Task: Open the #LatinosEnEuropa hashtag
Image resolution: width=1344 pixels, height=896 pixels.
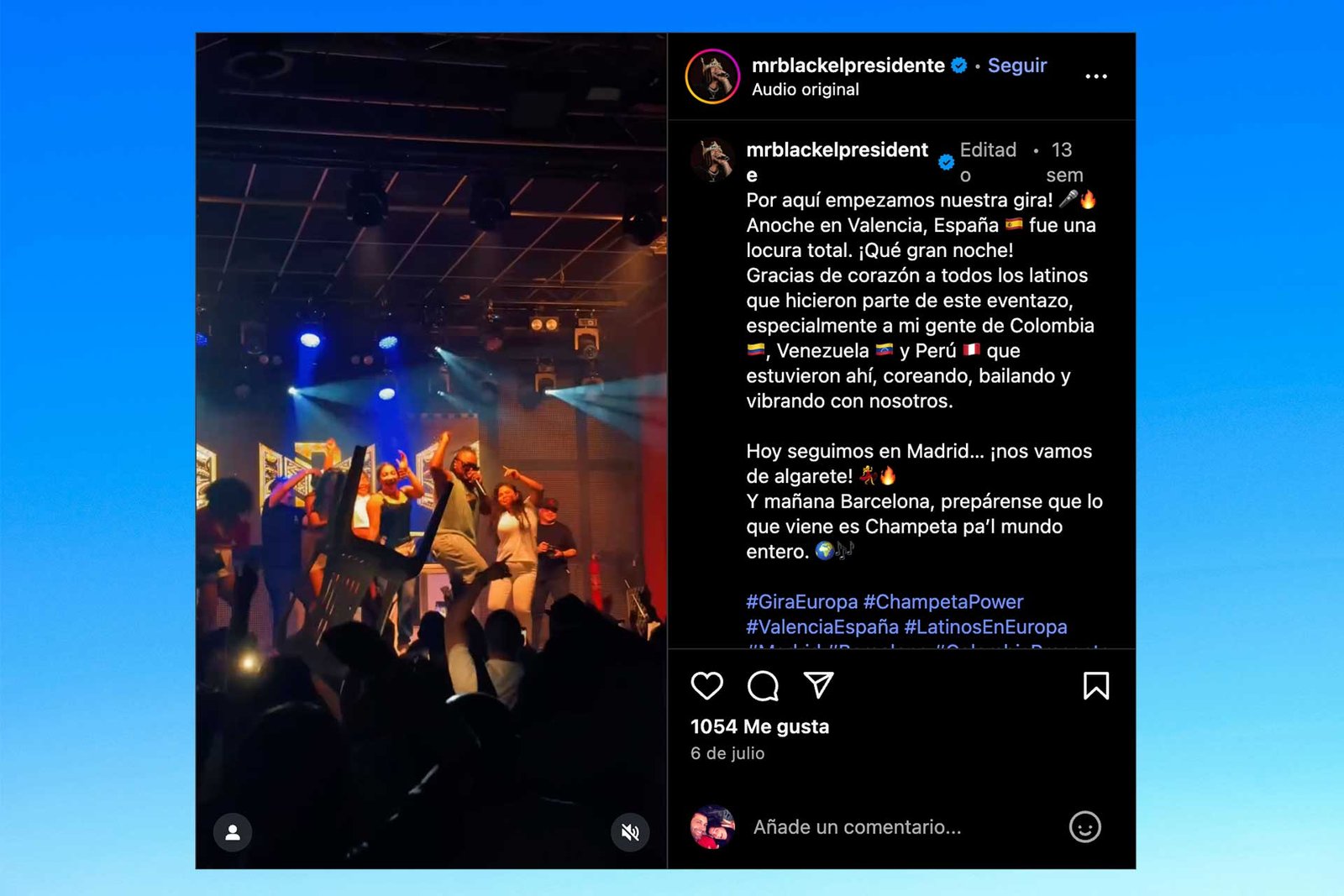Action: [x=985, y=627]
